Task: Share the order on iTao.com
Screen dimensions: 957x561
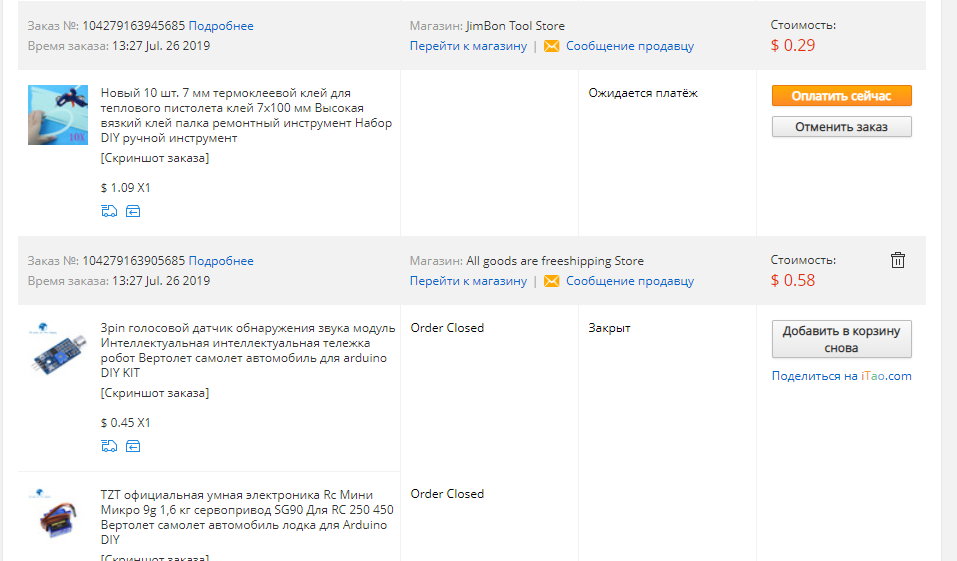Action: [x=842, y=376]
